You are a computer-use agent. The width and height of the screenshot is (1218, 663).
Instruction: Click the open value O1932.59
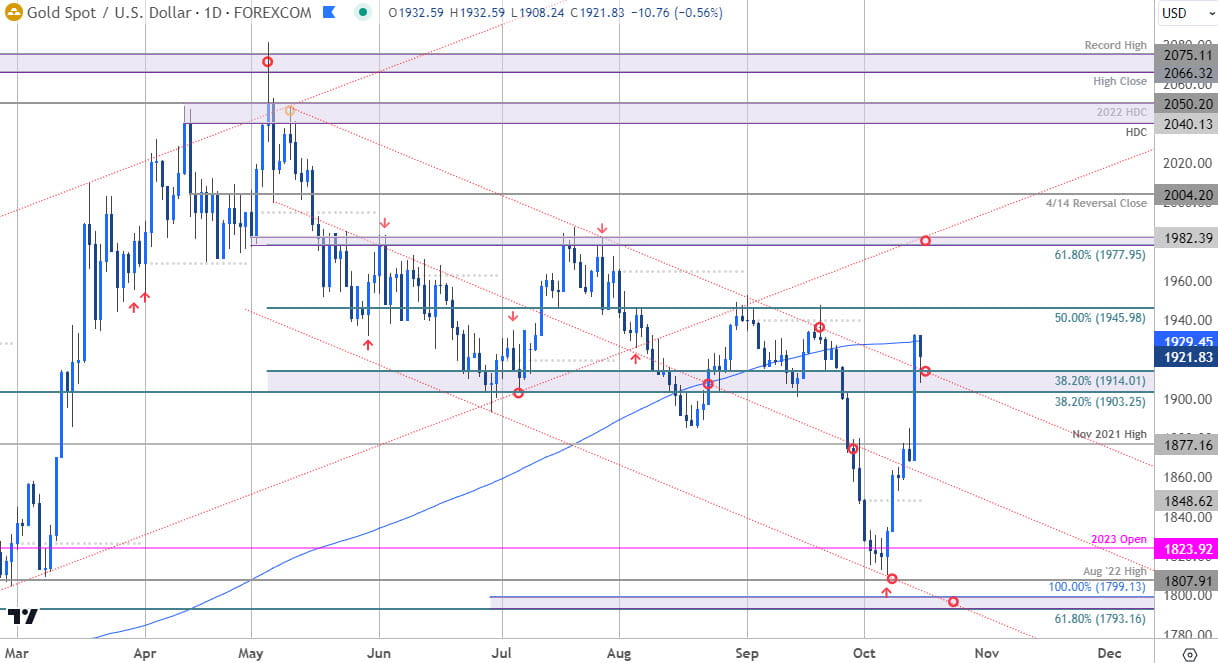coord(418,14)
